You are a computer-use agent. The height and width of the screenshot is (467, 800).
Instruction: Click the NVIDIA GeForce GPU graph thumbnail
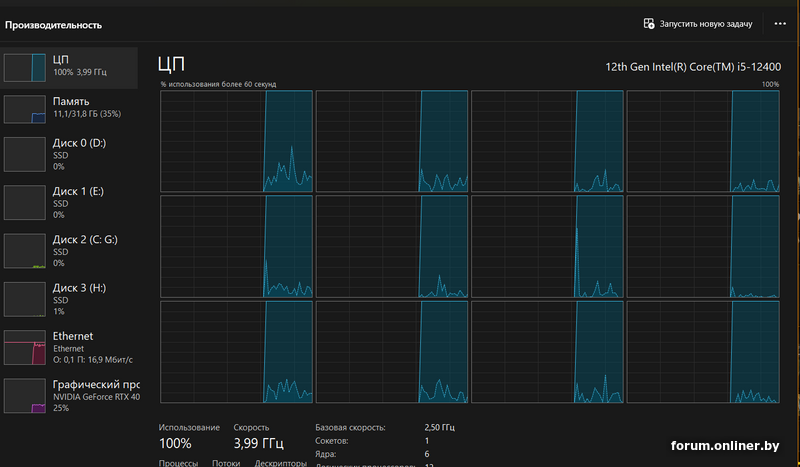coord(25,395)
